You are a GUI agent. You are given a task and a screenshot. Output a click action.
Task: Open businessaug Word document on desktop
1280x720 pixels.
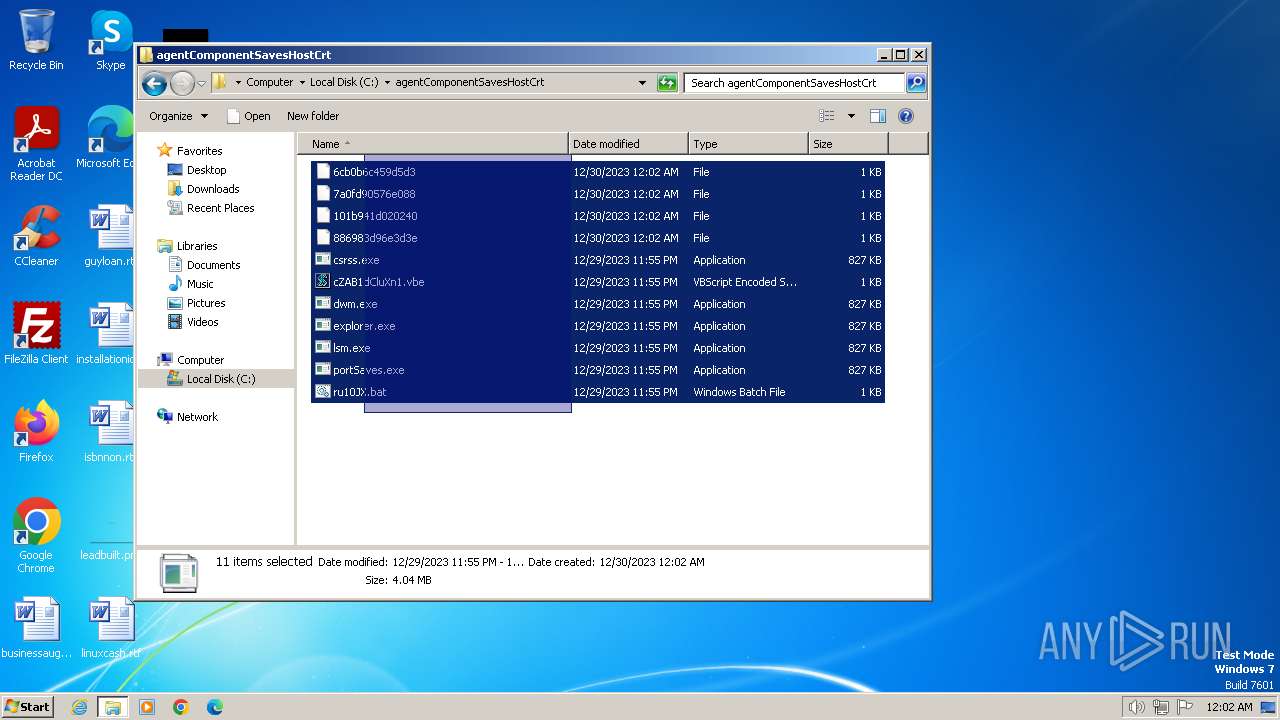pyautogui.click(x=36, y=628)
